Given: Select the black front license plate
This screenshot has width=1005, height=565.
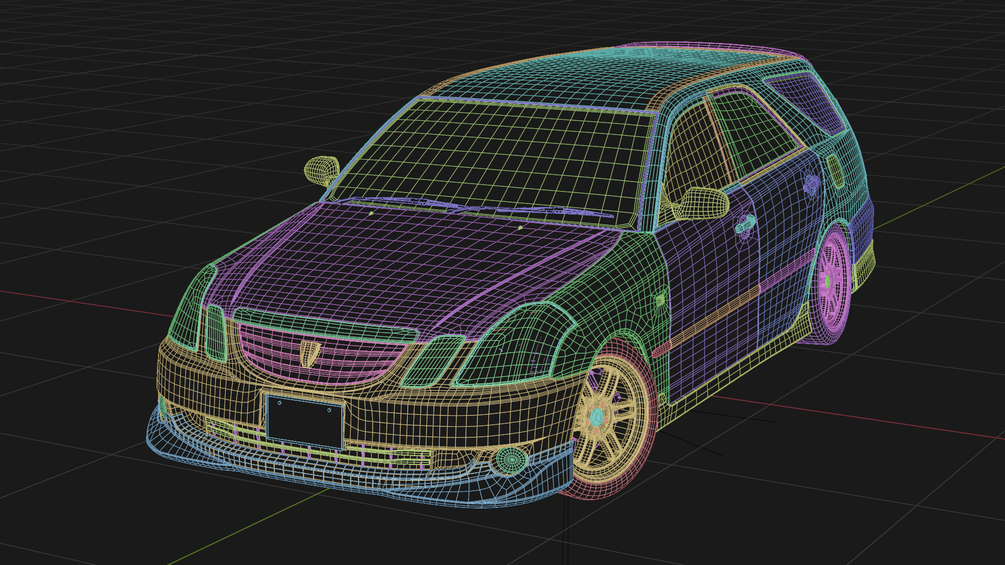Looking at the screenshot, I should point(305,421).
